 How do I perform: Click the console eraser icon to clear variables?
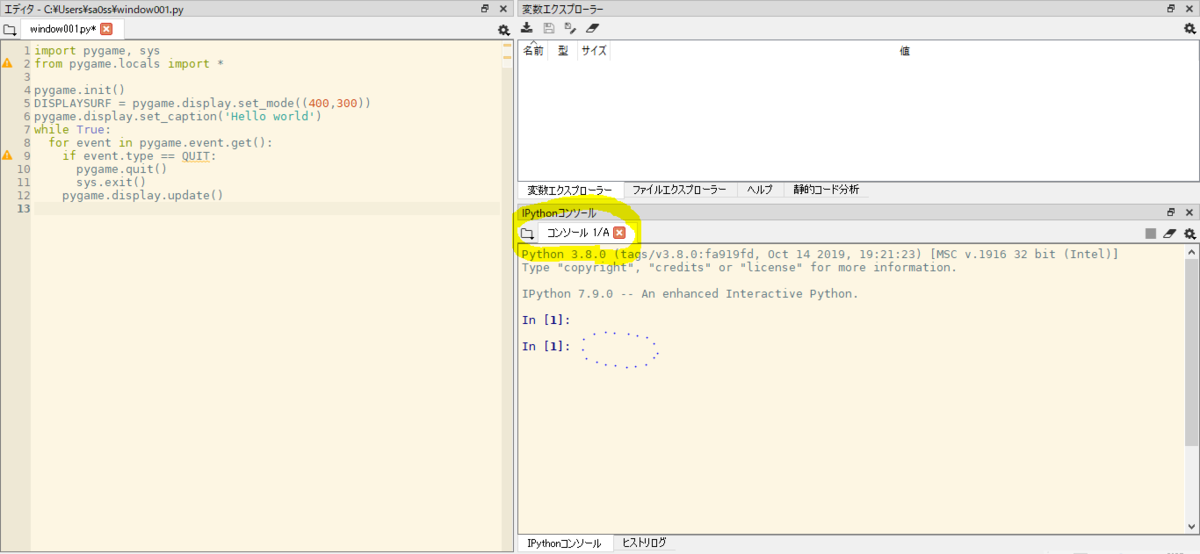click(1170, 233)
